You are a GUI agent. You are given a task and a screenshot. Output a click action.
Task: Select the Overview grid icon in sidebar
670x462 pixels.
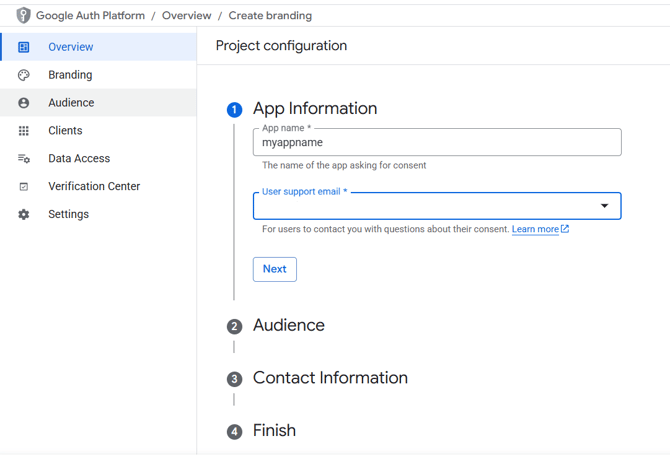24,47
